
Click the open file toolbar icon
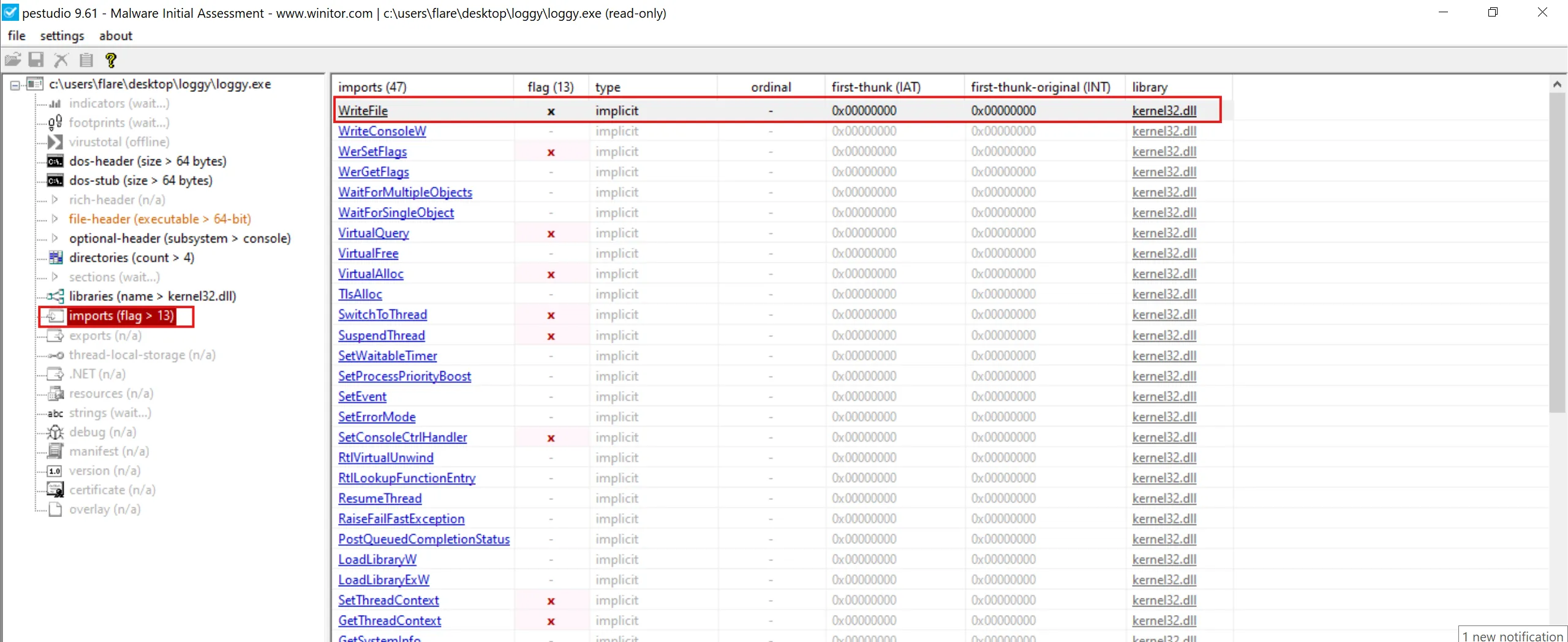point(13,60)
